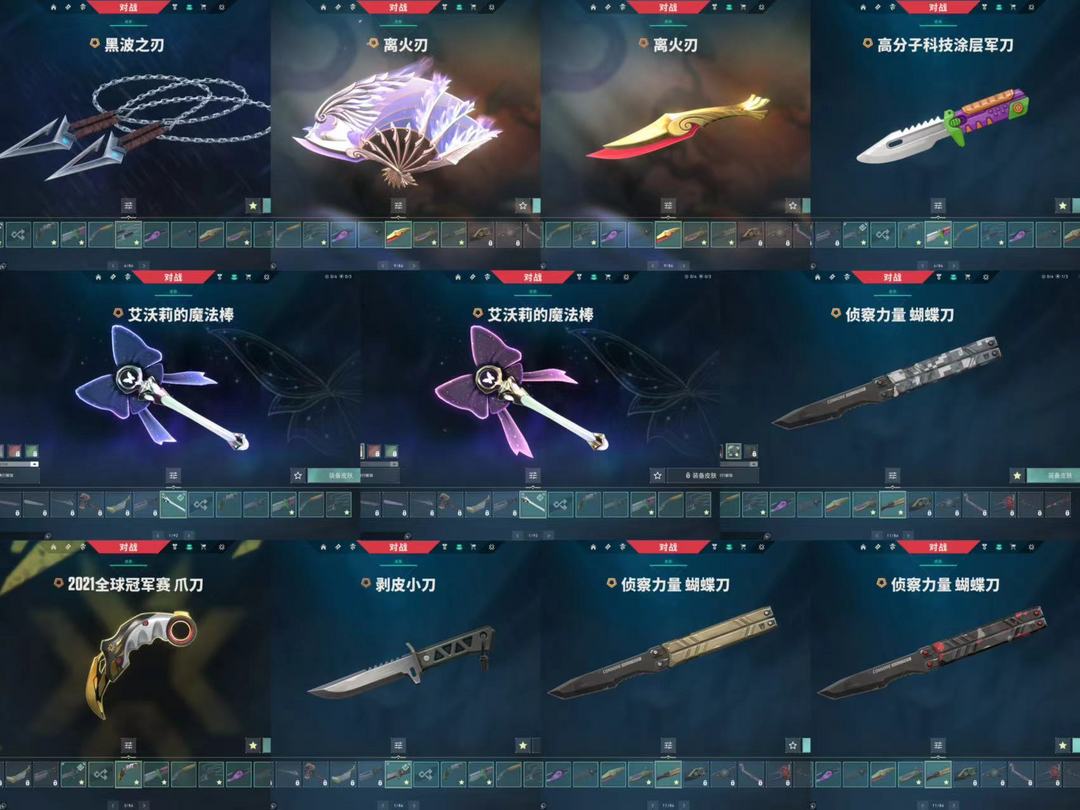Open settings gear above 剥皮小刀
The height and width of the screenshot is (810, 1080).
click(491, 547)
